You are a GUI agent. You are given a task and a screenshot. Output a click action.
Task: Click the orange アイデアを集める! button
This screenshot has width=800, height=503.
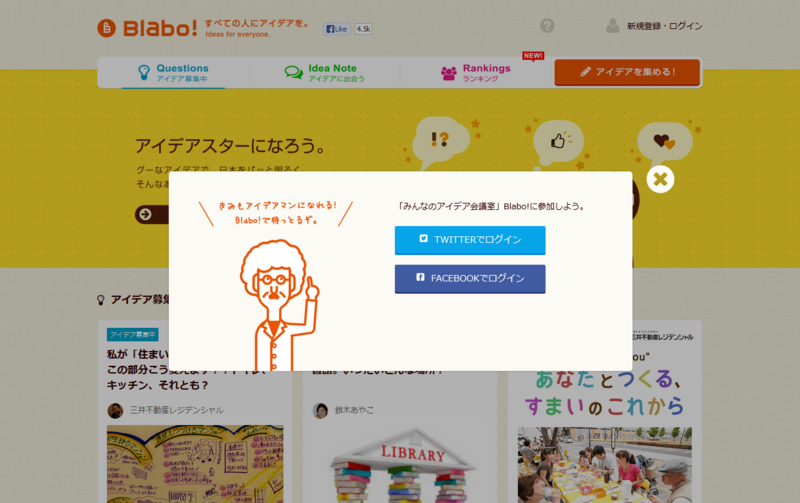627,72
